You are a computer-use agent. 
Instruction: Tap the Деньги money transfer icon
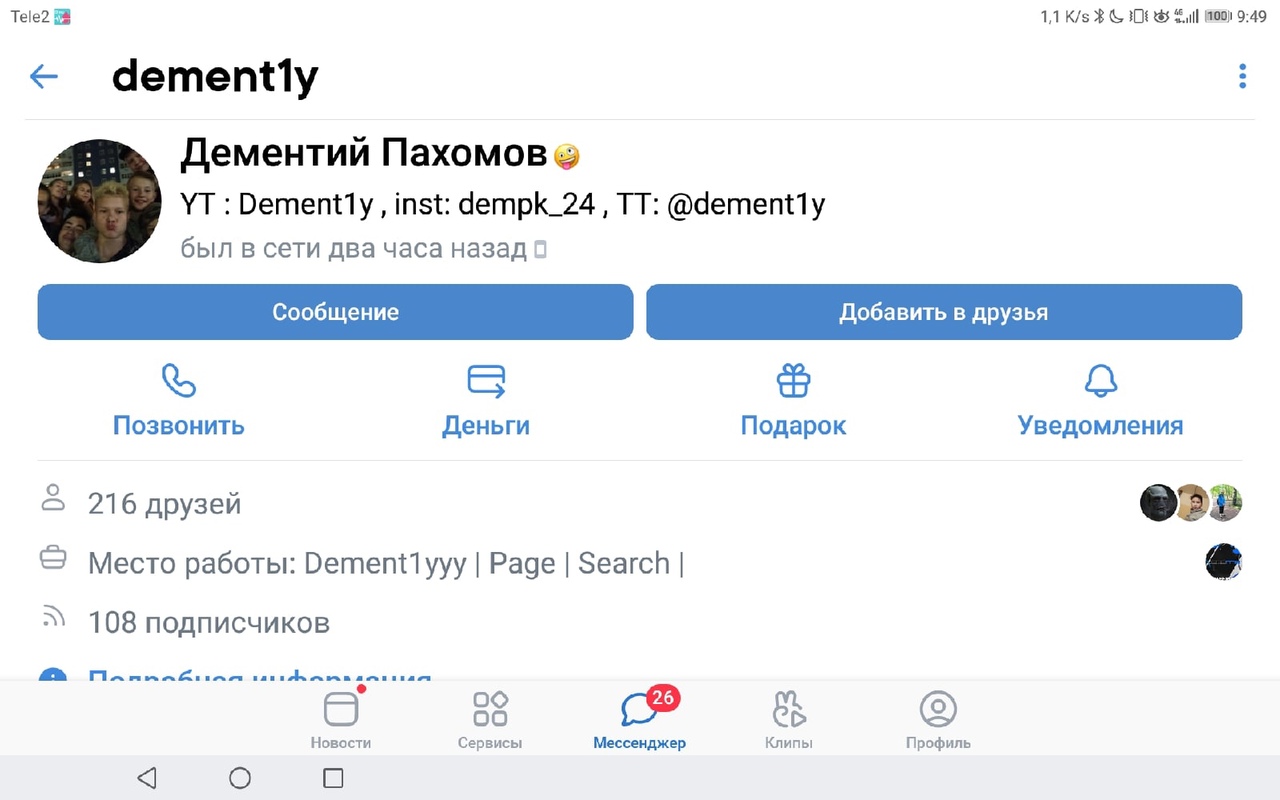(486, 381)
